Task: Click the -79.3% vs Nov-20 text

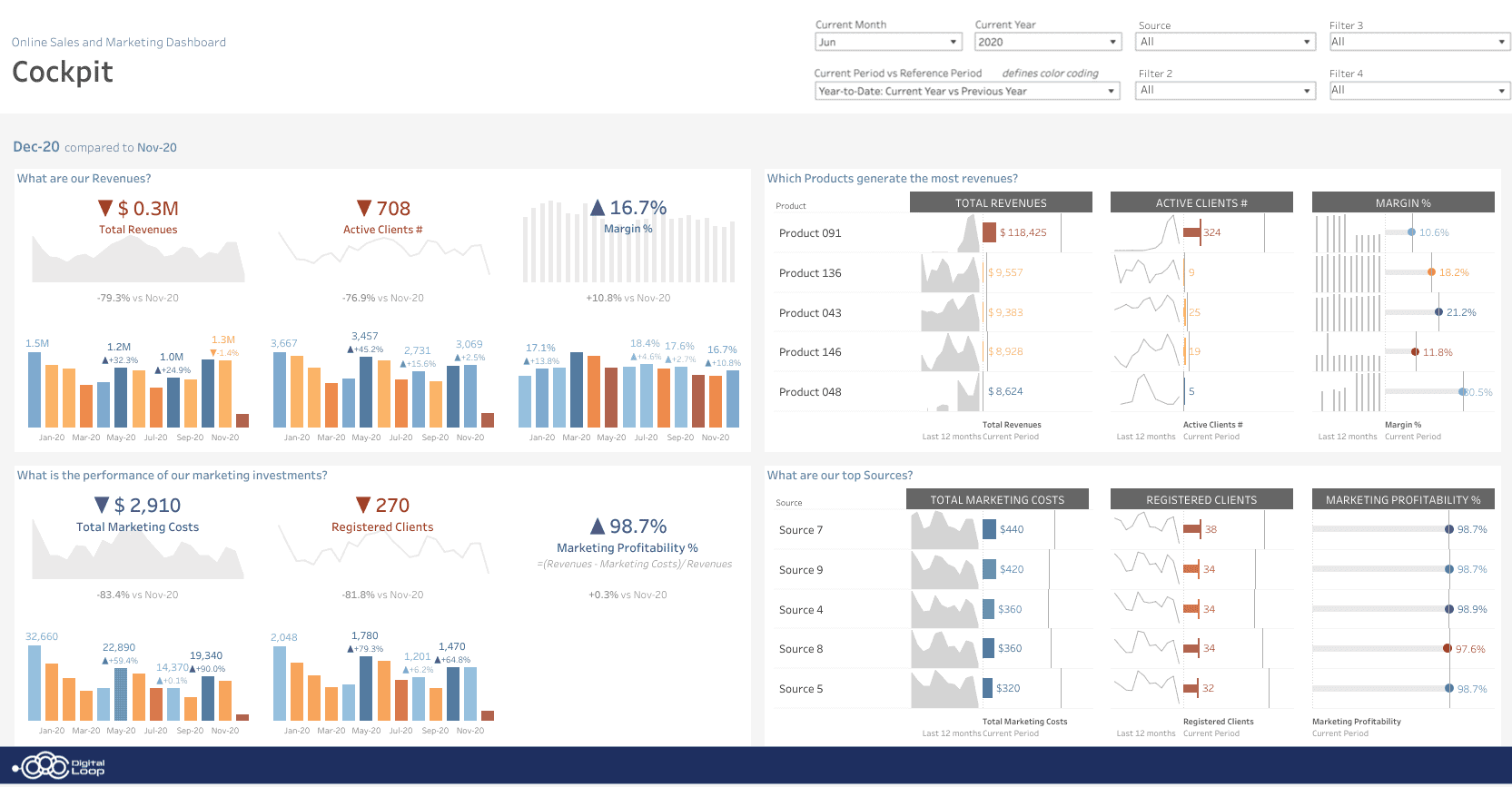Action: point(138,298)
